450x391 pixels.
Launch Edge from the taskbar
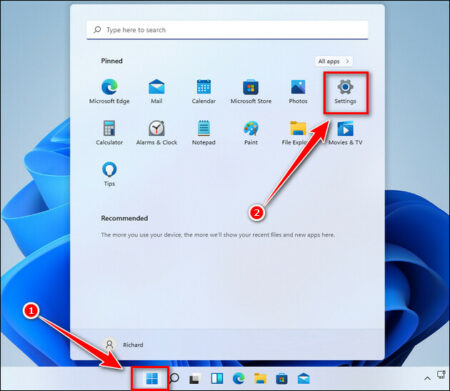(239, 379)
